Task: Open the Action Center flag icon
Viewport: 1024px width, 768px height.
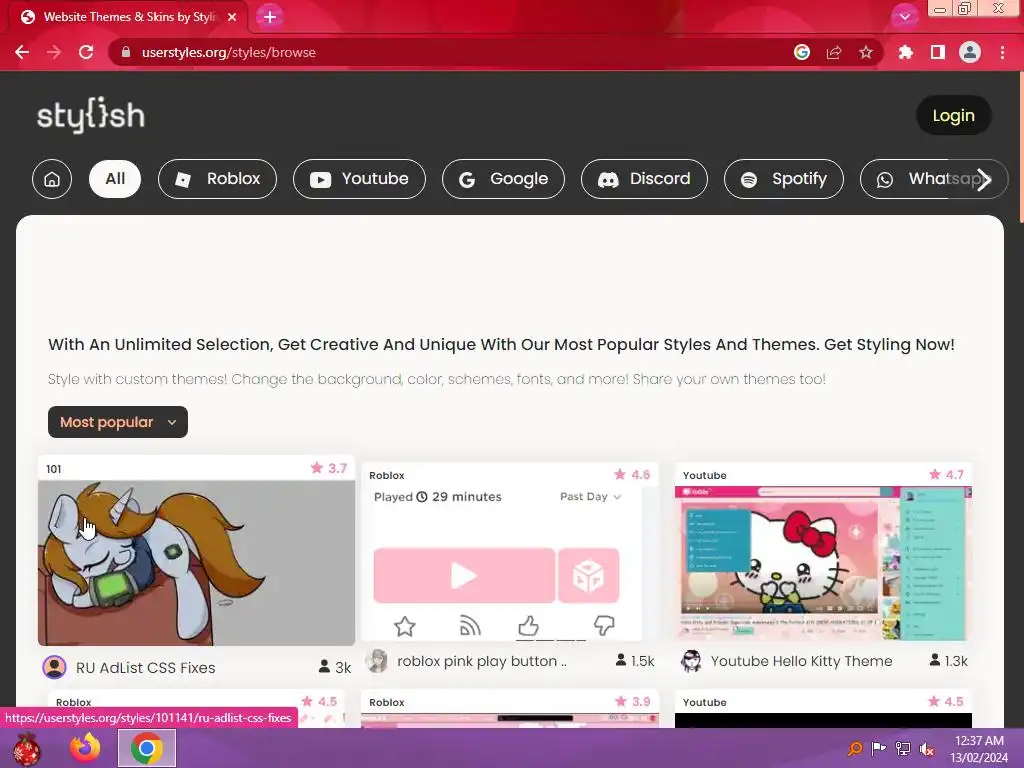Action: point(879,748)
